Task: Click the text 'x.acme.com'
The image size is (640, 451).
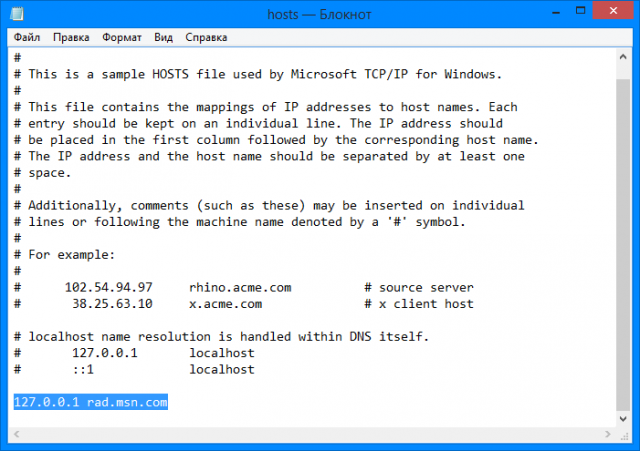Action: pyautogui.click(x=225, y=304)
